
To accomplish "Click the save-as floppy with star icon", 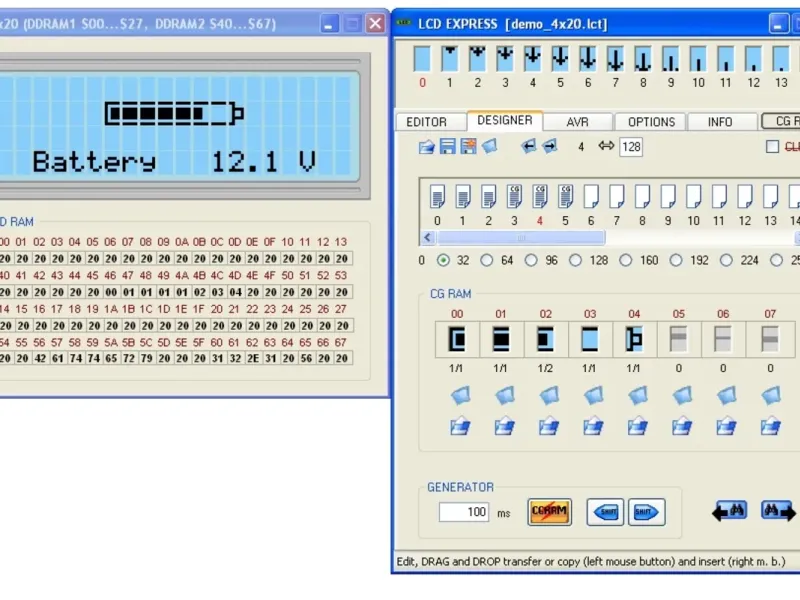I will (468, 146).
